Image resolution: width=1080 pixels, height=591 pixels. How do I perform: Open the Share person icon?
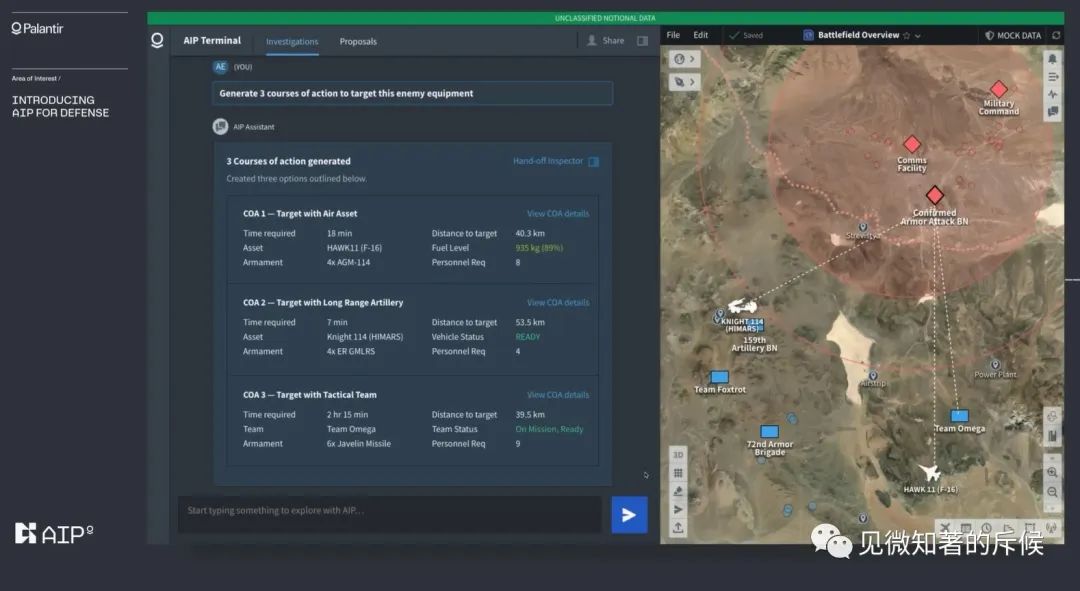click(x=592, y=41)
